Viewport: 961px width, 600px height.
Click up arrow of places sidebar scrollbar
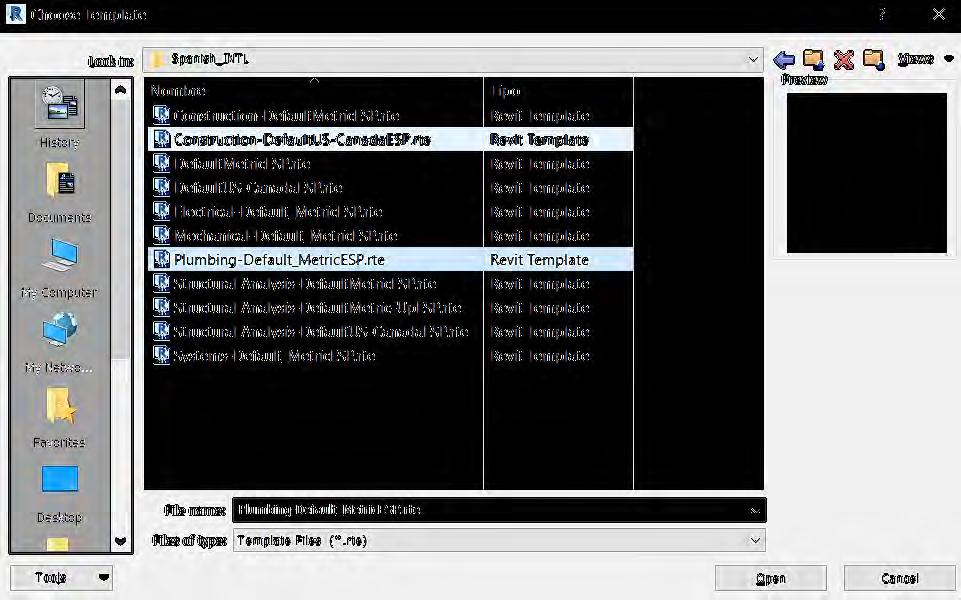tap(121, 90)
